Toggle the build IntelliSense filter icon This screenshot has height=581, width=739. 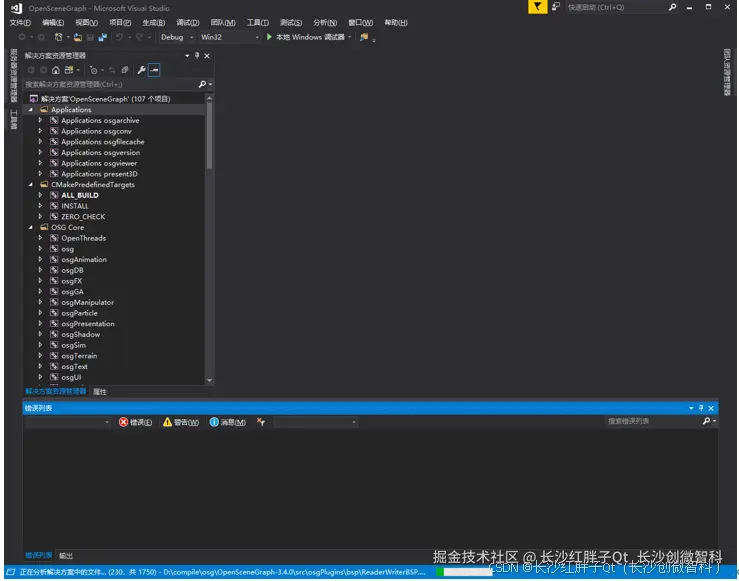click(261, 422)
